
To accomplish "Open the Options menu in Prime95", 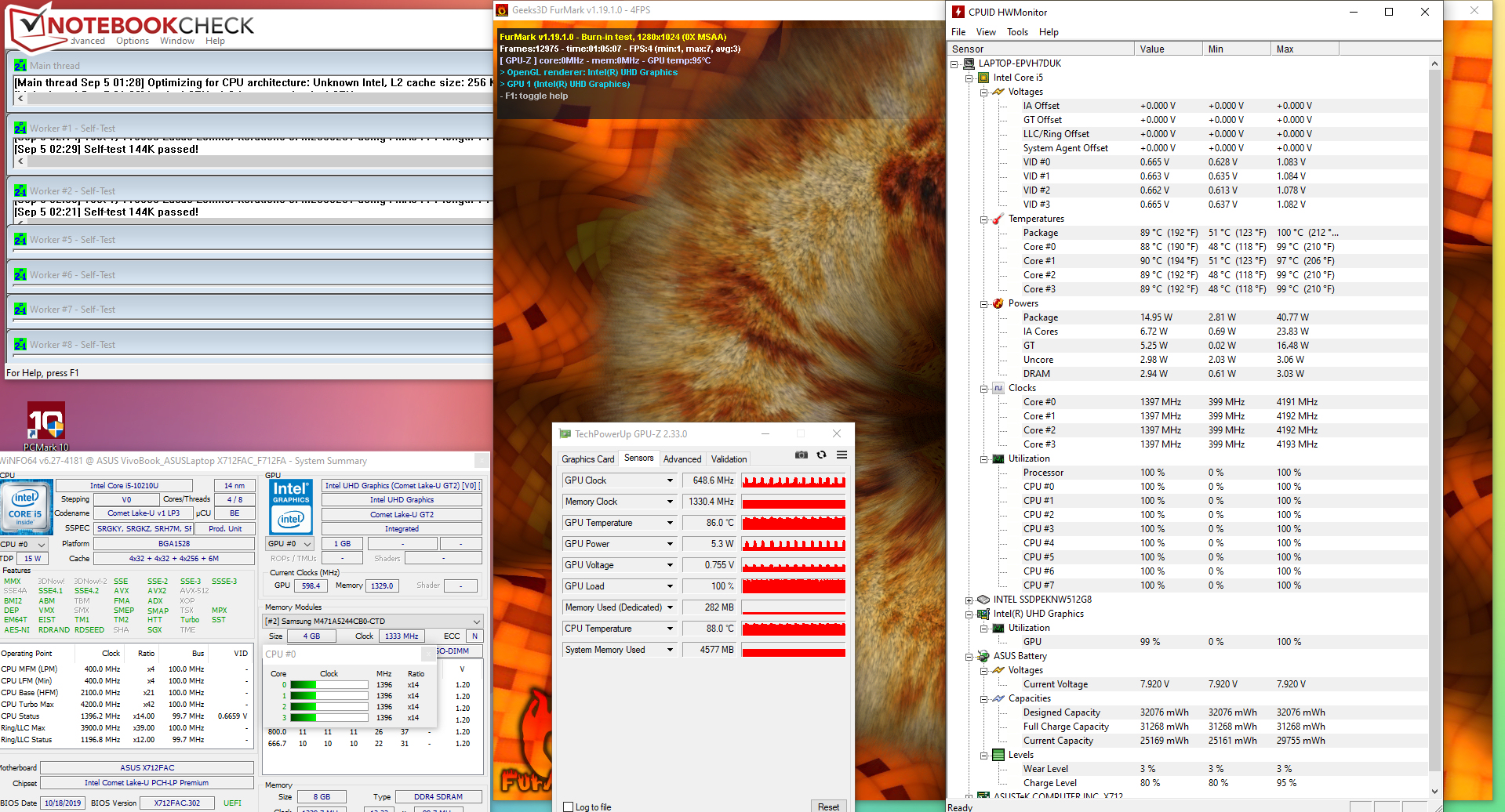I will tap(133, 41).
